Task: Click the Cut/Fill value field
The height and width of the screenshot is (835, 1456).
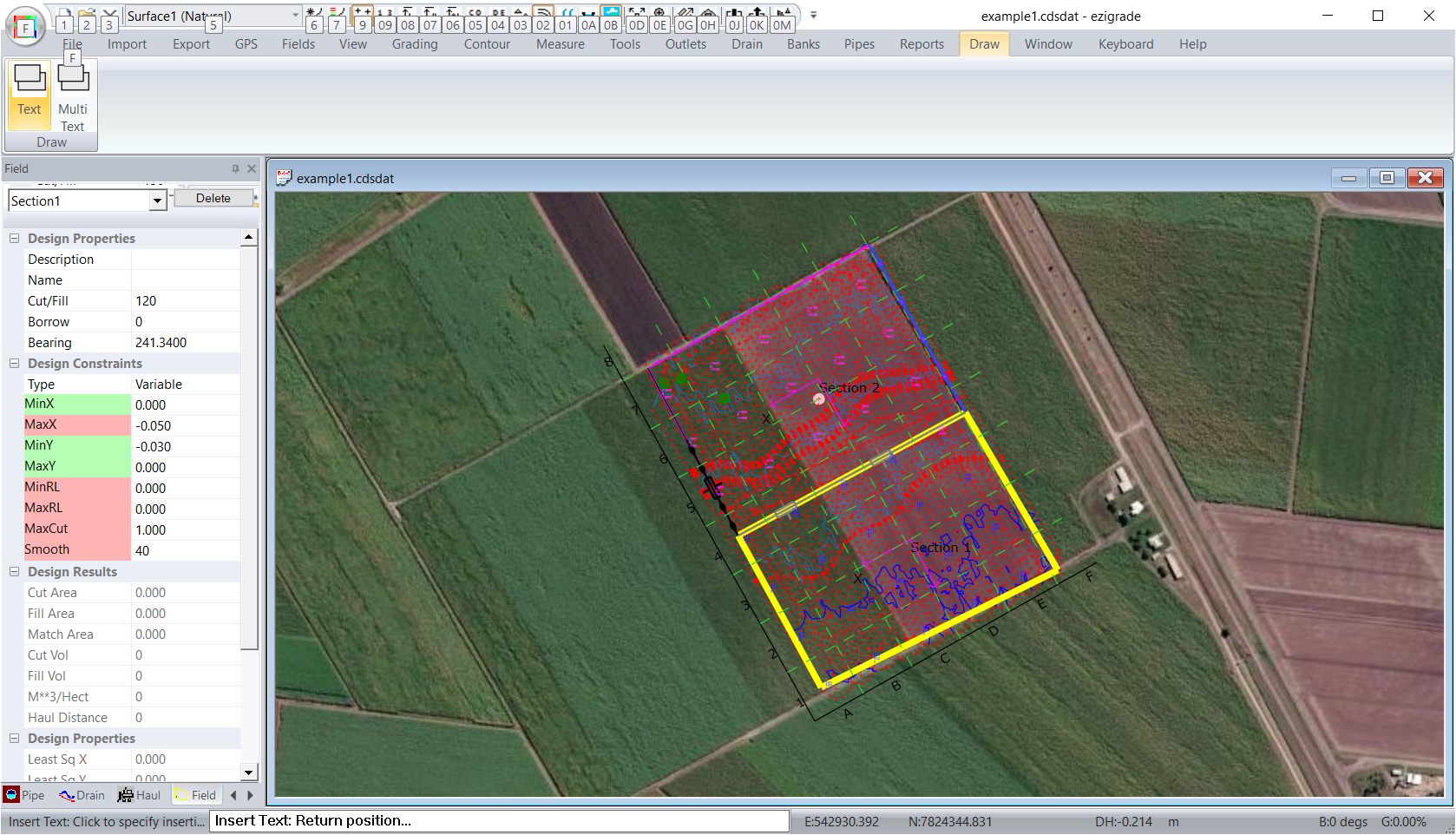Action: (186, 301)
